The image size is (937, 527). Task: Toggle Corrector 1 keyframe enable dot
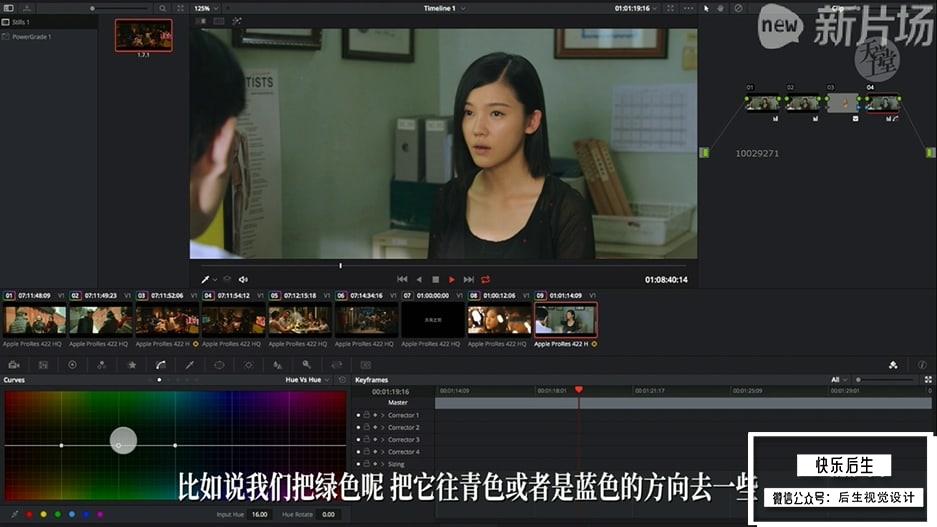[x=358, y=415]
